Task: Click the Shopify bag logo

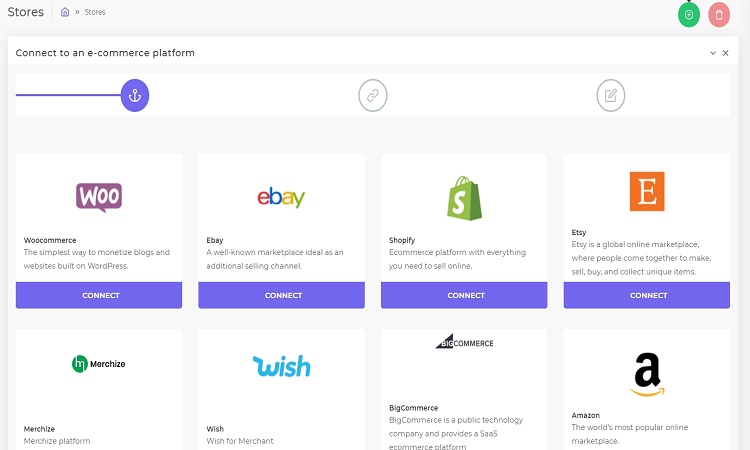Action: point(464,198)
